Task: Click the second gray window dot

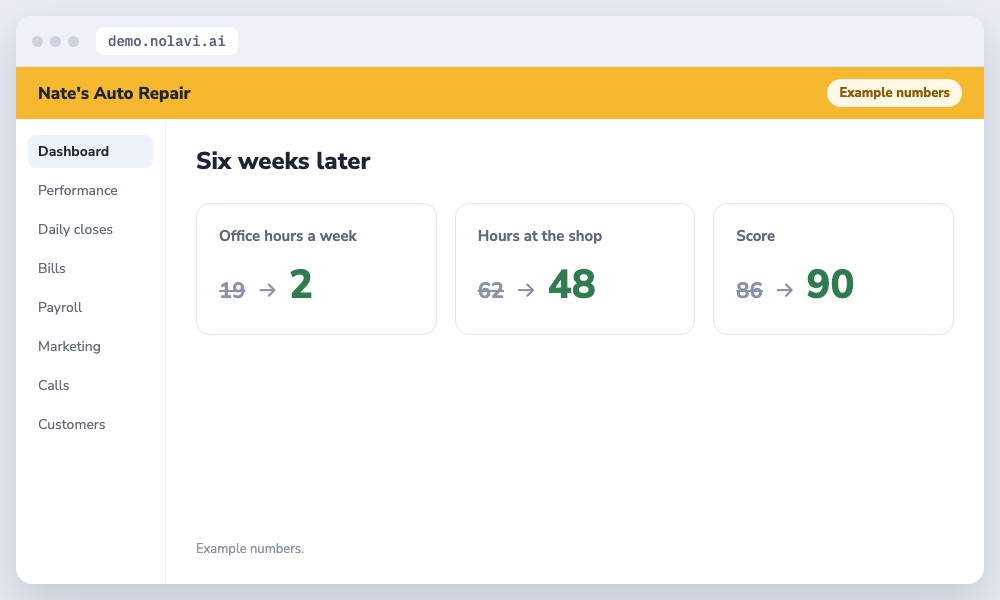Action: (x=55, y=41)
